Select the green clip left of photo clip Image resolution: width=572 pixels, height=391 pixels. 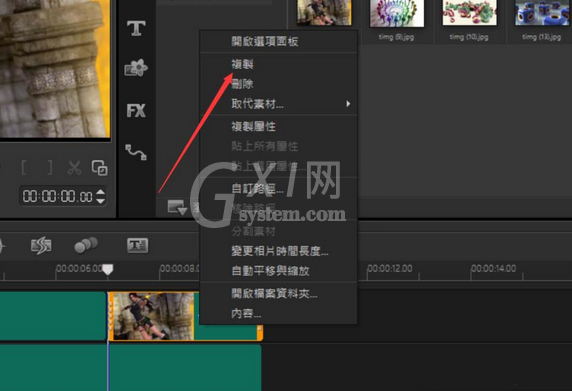pos(53,316)
